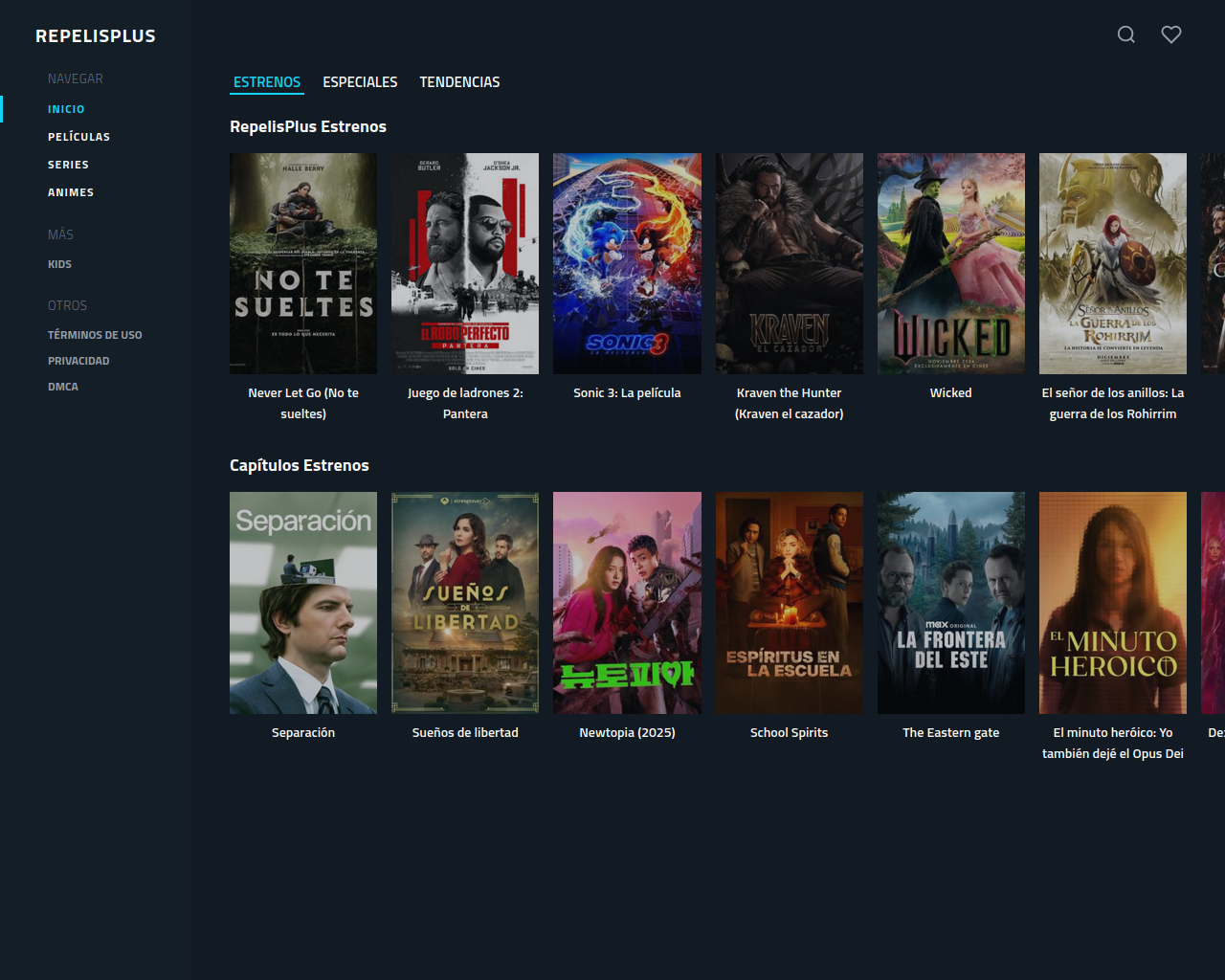Viewport: 1225px width, 980px height.
Task: Open the search magnifier icon
Action: (1126, 34)
